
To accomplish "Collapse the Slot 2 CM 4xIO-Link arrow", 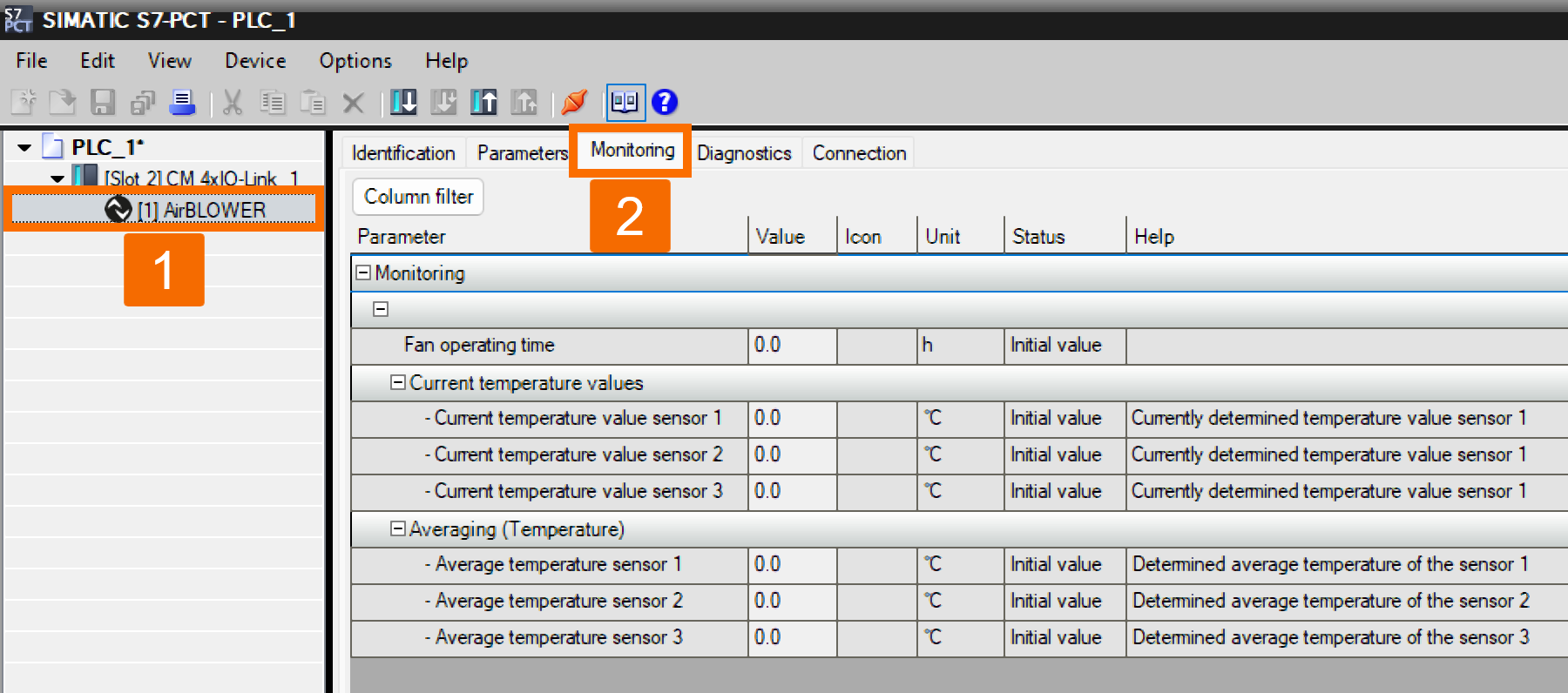I will point(57,178).
